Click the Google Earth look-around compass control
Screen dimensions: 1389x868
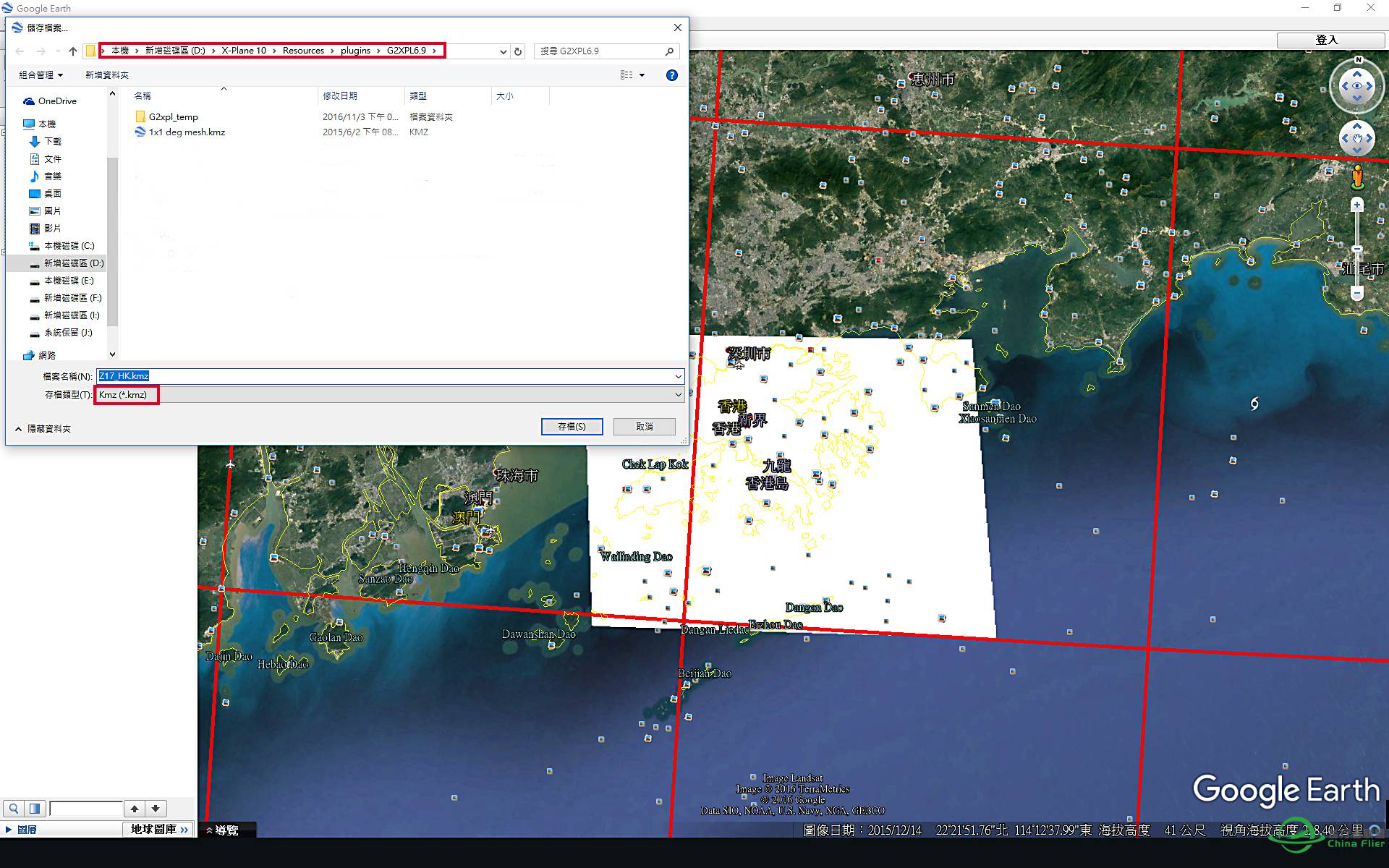tap(1356, 86)
